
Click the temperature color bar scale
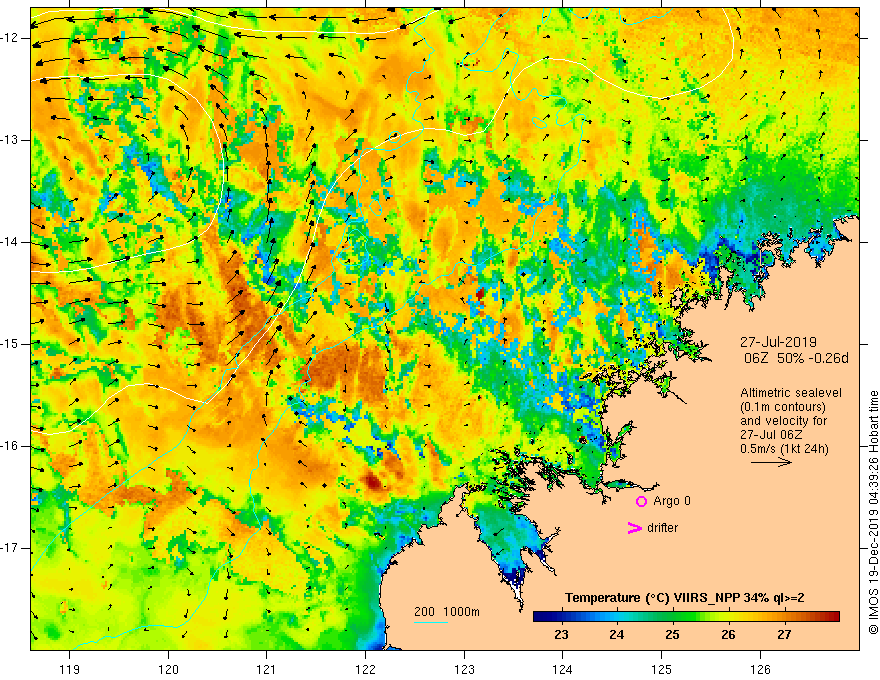point(686,616)
